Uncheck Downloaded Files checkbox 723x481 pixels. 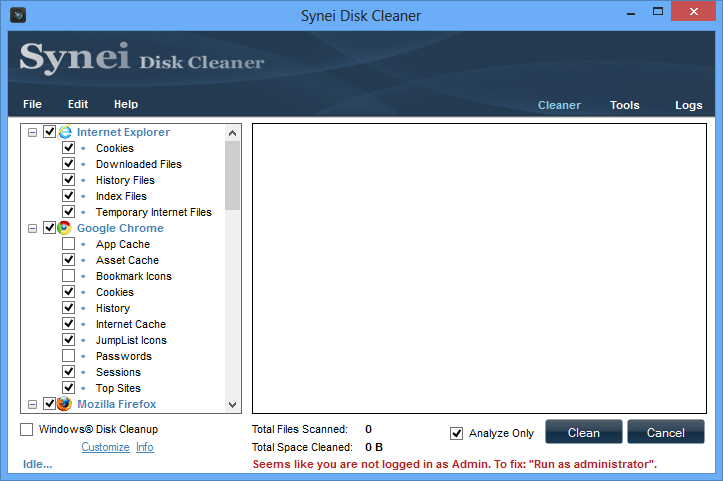(x=68, y=164)
